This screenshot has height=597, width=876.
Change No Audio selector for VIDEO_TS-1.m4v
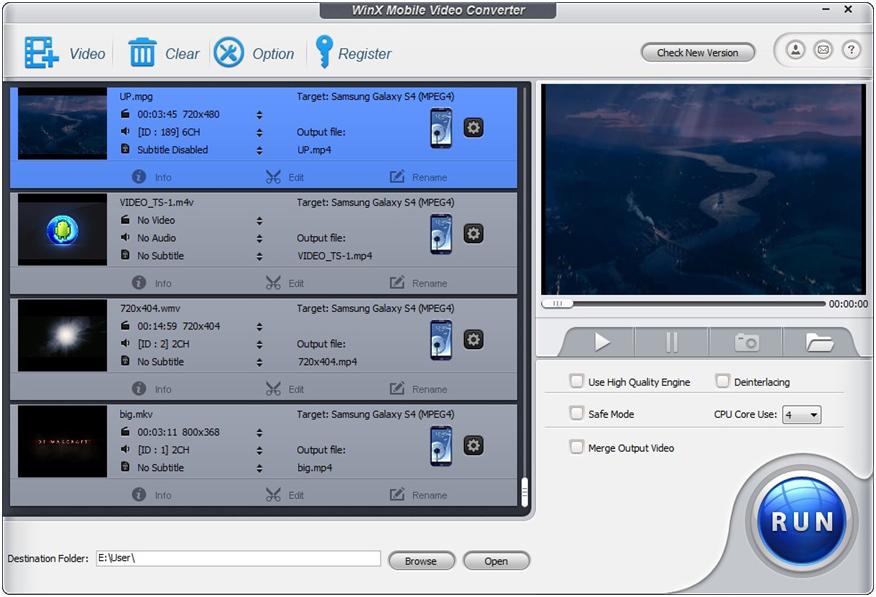[259, 238]
